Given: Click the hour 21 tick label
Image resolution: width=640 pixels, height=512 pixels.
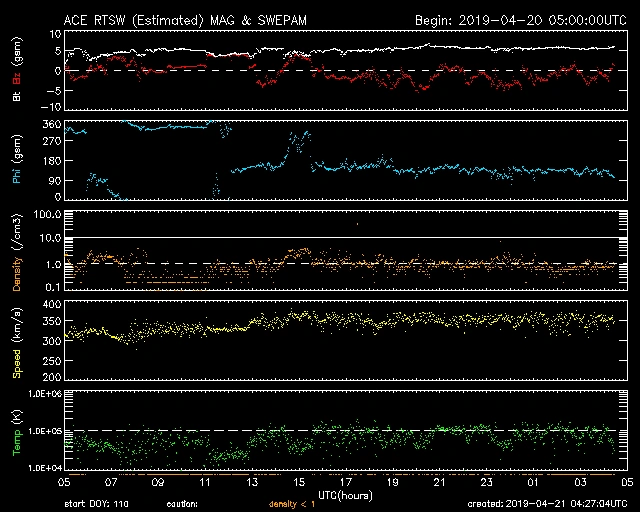Looking at the screenshot, I should pos(440,481).
